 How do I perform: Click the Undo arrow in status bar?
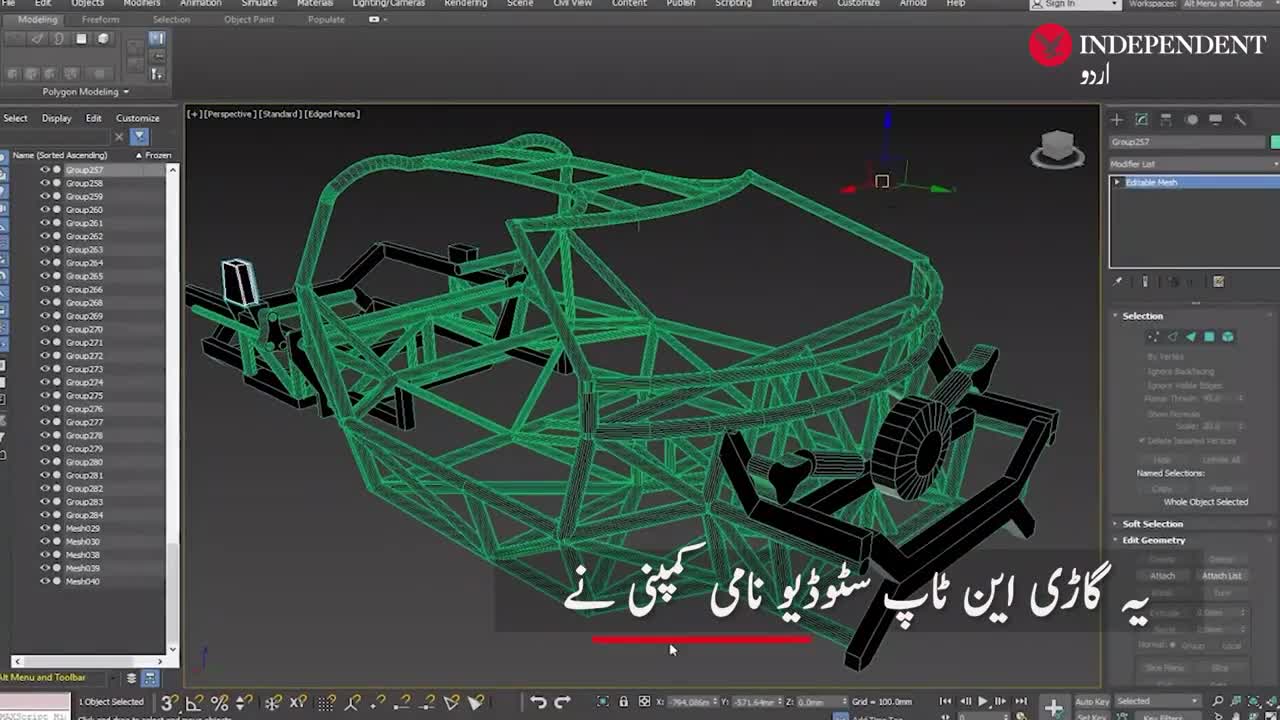(539, 702)
